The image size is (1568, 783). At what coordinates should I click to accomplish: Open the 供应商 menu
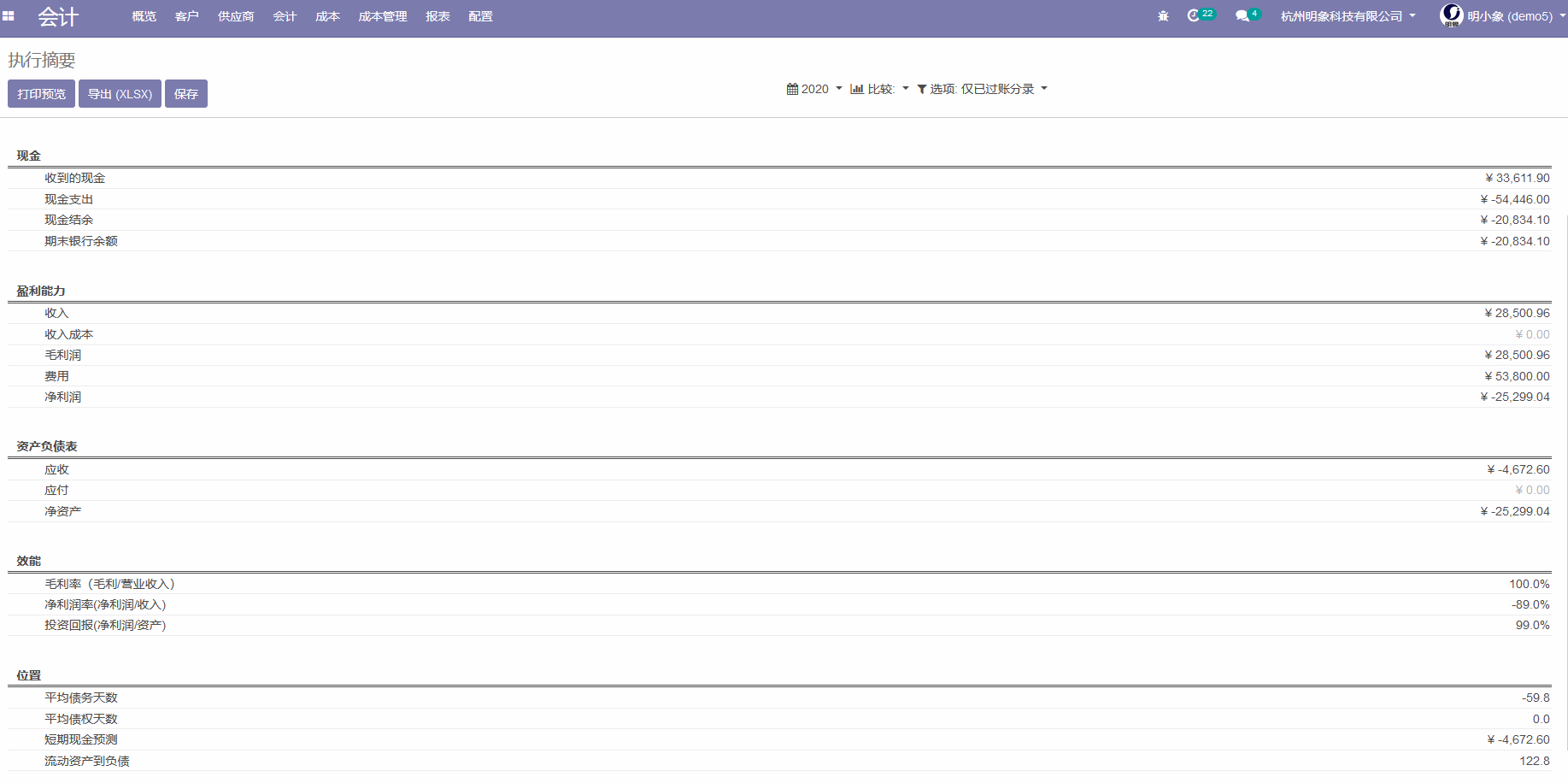coord(236,16)
